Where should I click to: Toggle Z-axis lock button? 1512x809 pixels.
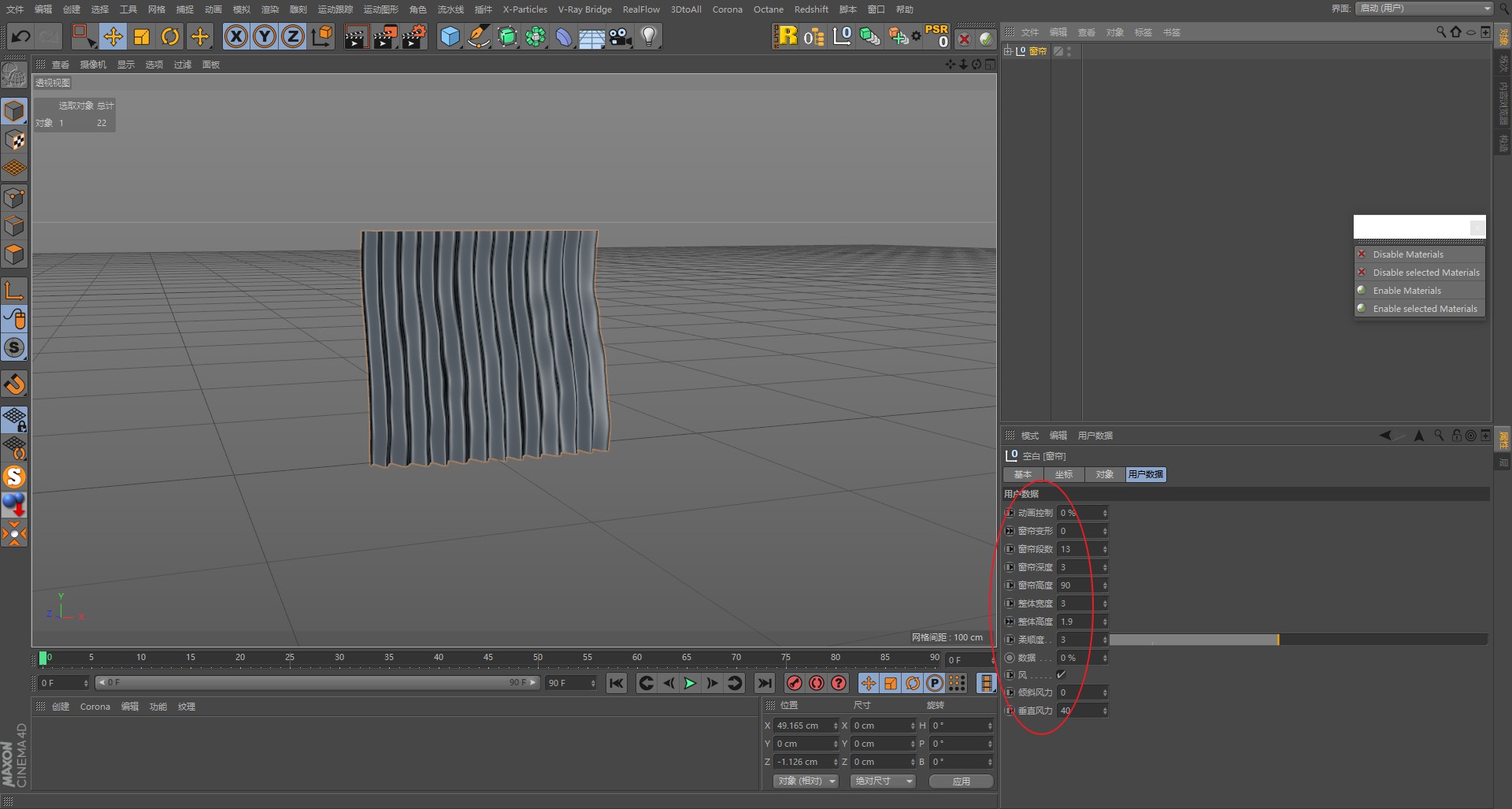(x=292, y=37)
